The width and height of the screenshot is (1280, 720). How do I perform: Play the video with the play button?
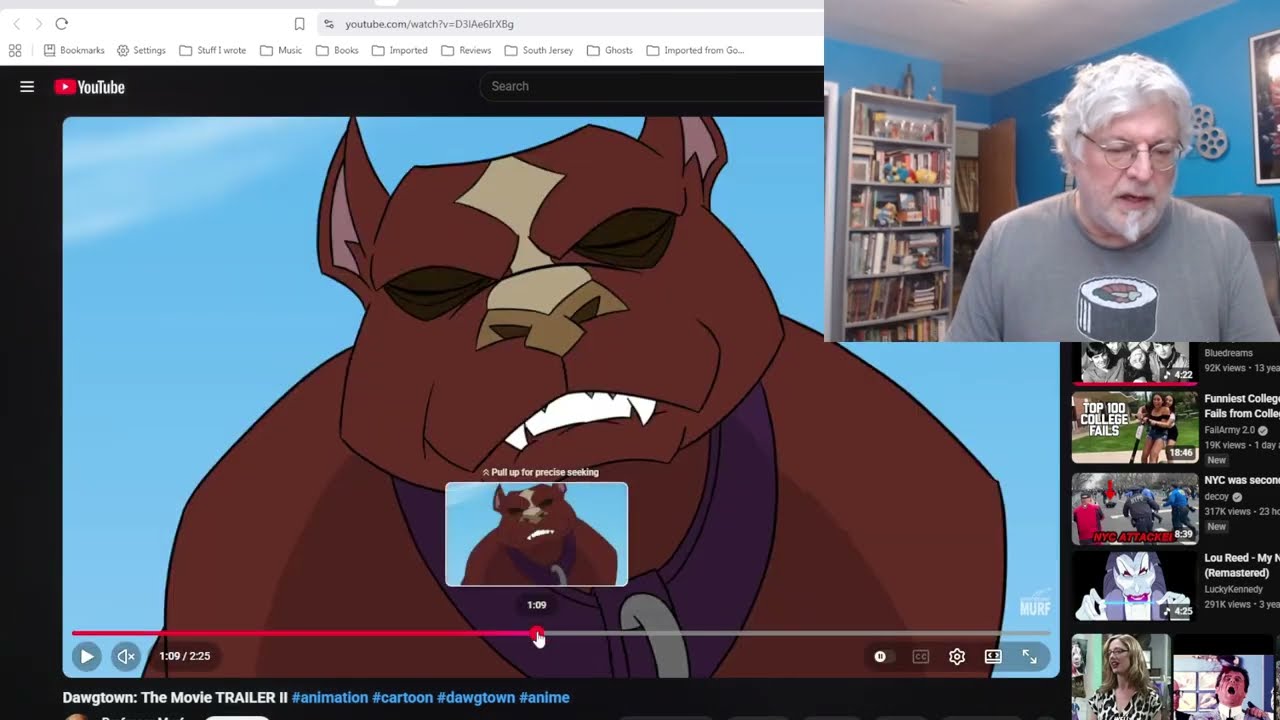tap(86, 657)
